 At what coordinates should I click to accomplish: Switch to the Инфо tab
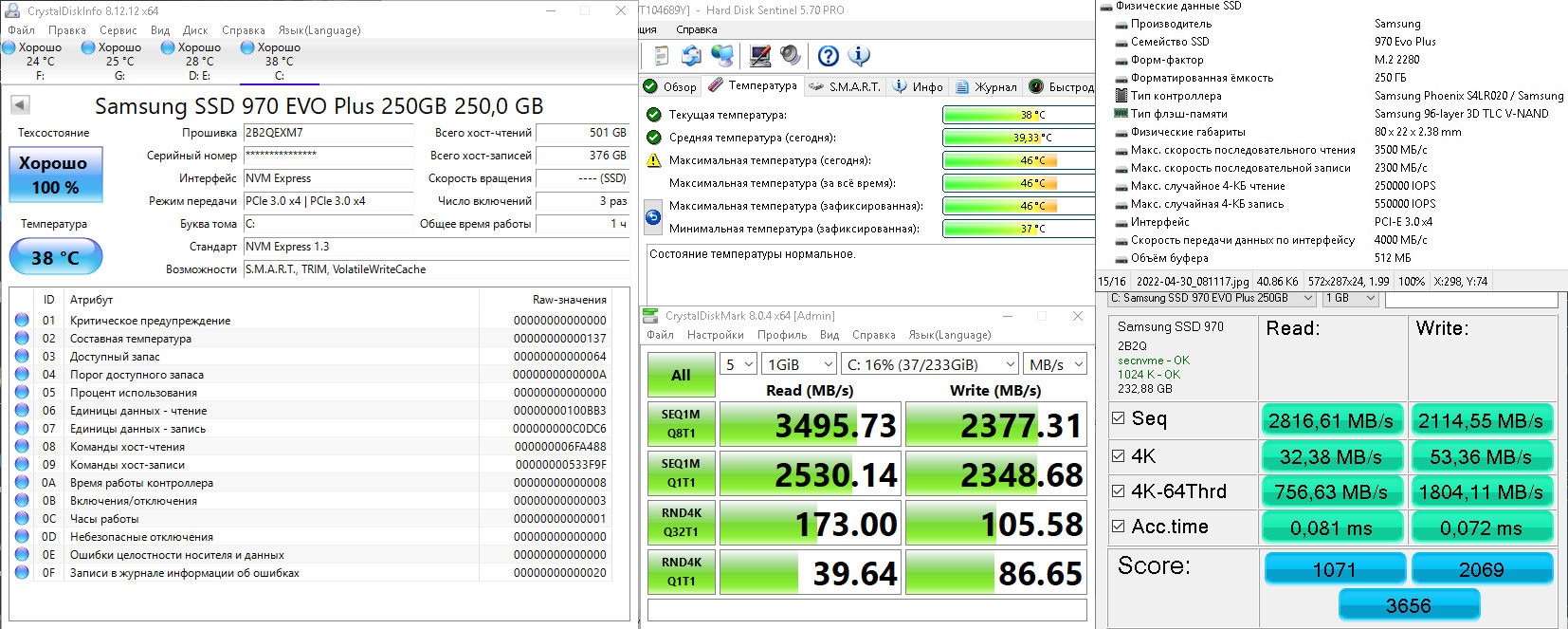click(918, 86)
